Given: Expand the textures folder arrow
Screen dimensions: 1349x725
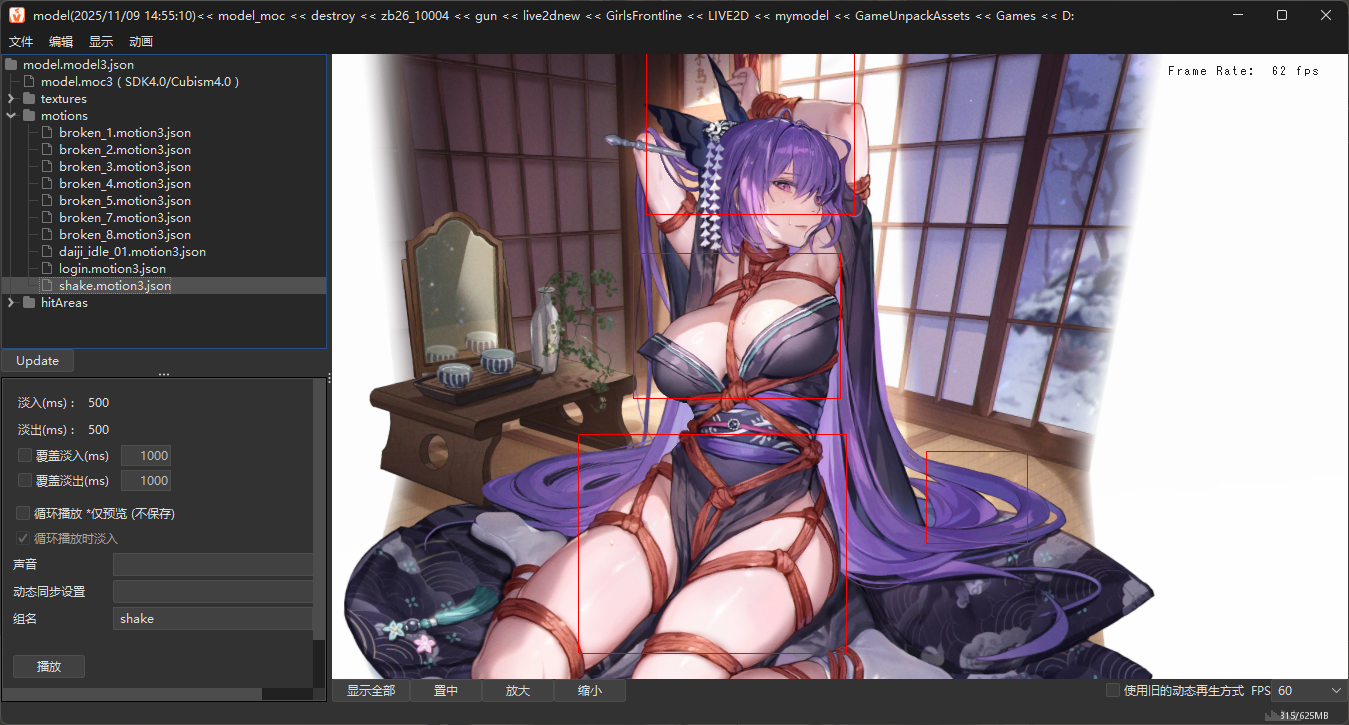Looking at the screenshot, I should [10, 98].
